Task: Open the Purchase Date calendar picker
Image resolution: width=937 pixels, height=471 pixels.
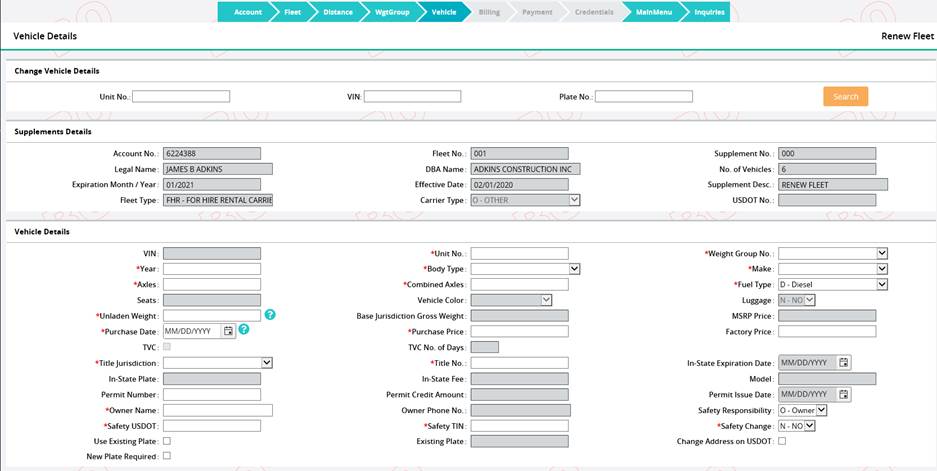Action: click(x=228, y=331)
